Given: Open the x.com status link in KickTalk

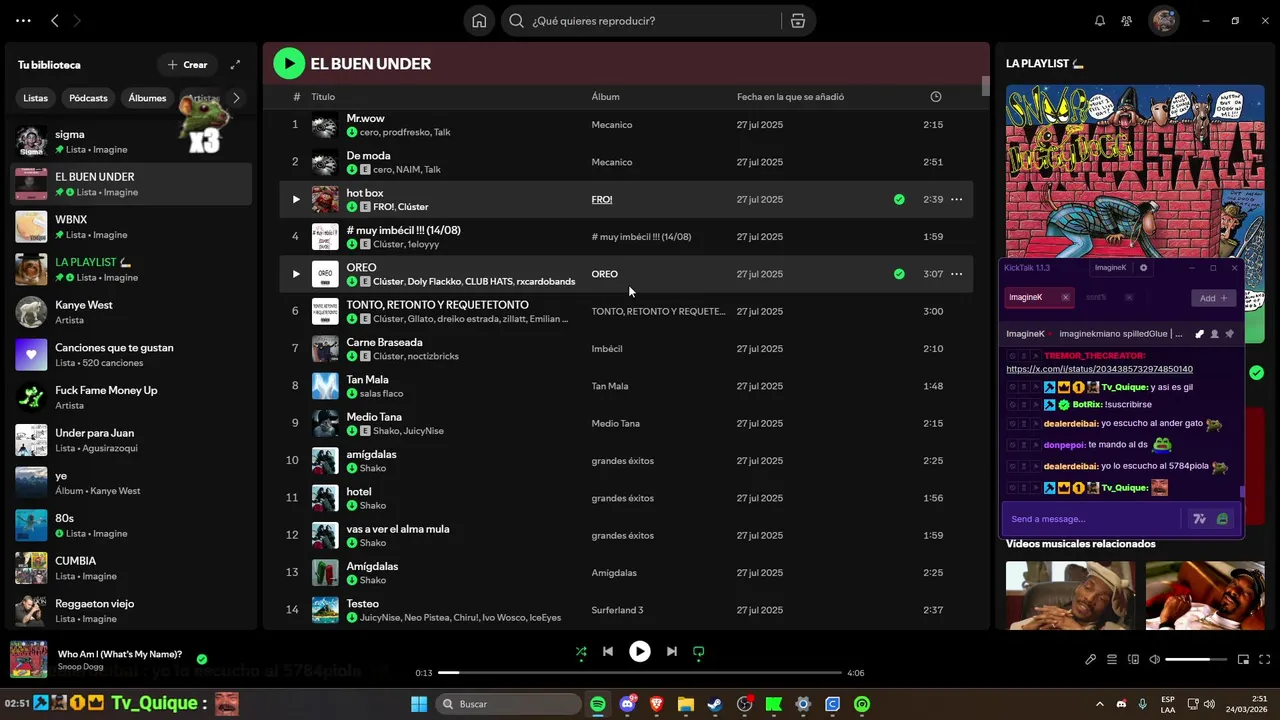Looking at the screenshot, I should 1099,369.
